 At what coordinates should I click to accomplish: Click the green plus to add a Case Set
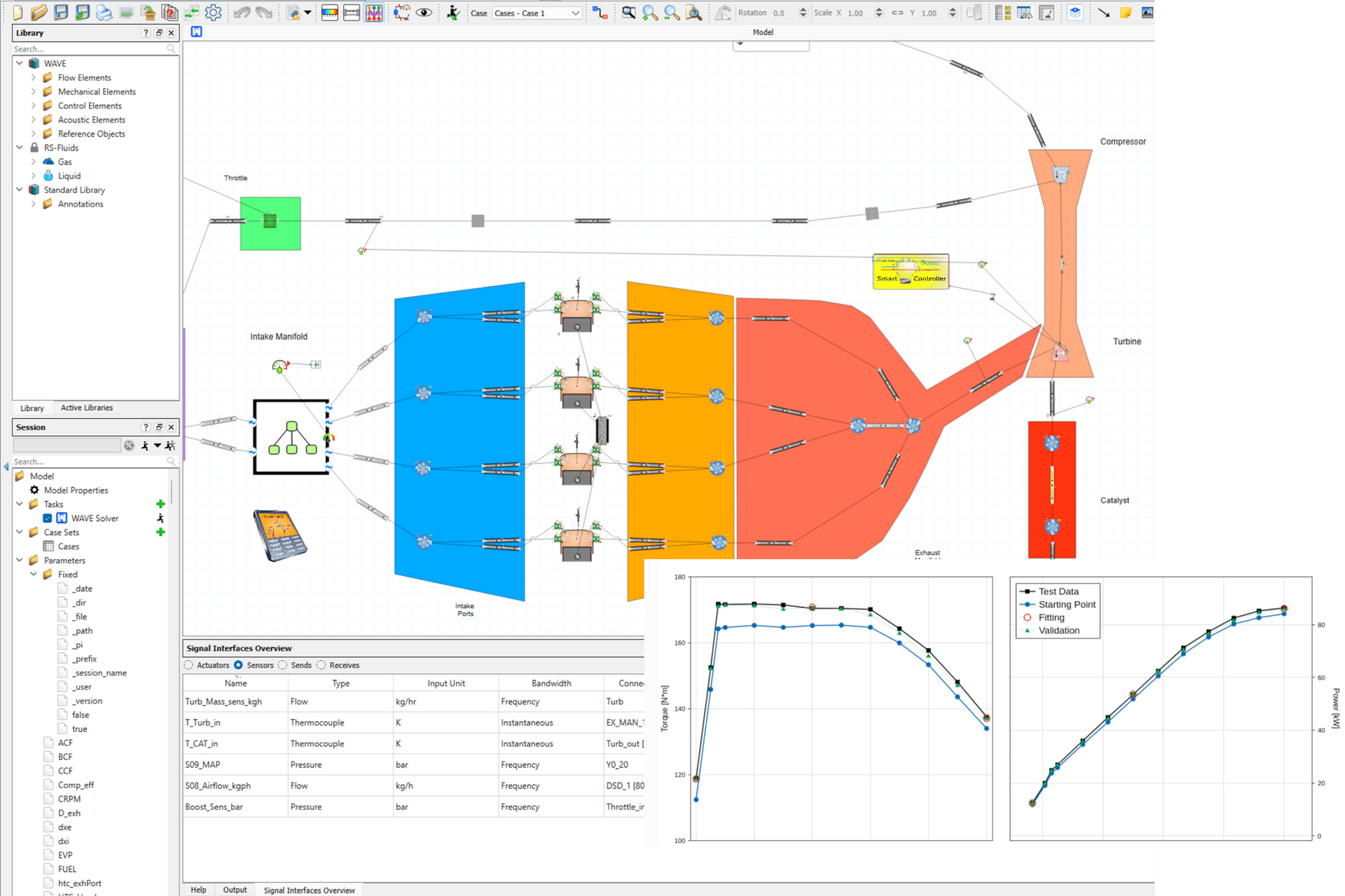click(x=160, y=532)
